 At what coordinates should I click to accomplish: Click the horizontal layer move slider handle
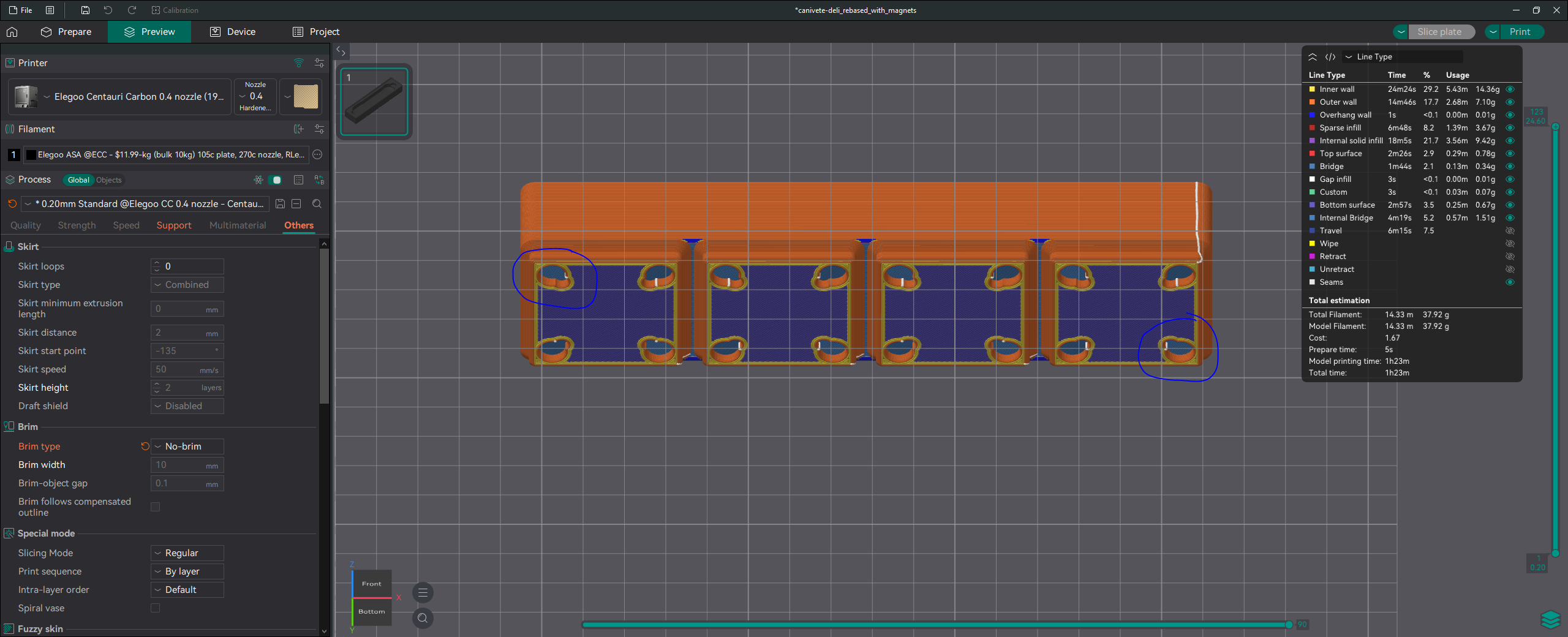pos(1289,625)
